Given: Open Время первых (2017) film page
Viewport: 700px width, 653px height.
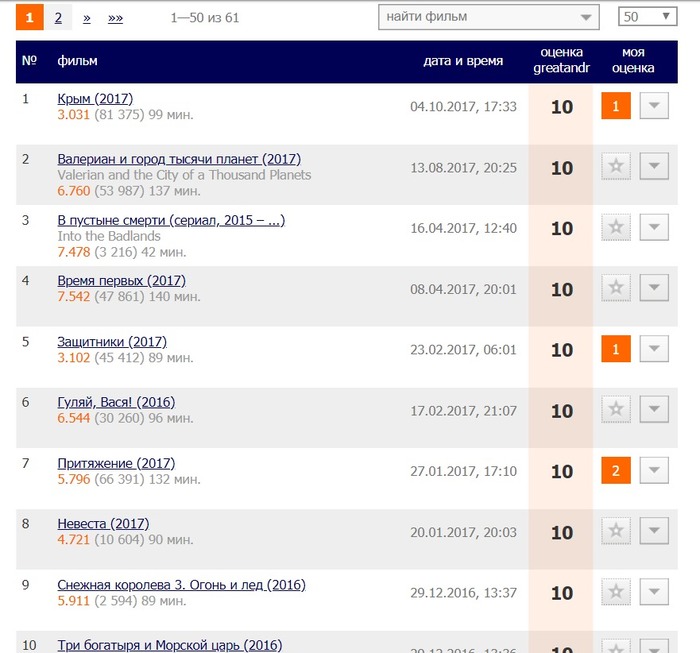Looking at the screenshot, I should coord(121,281).
